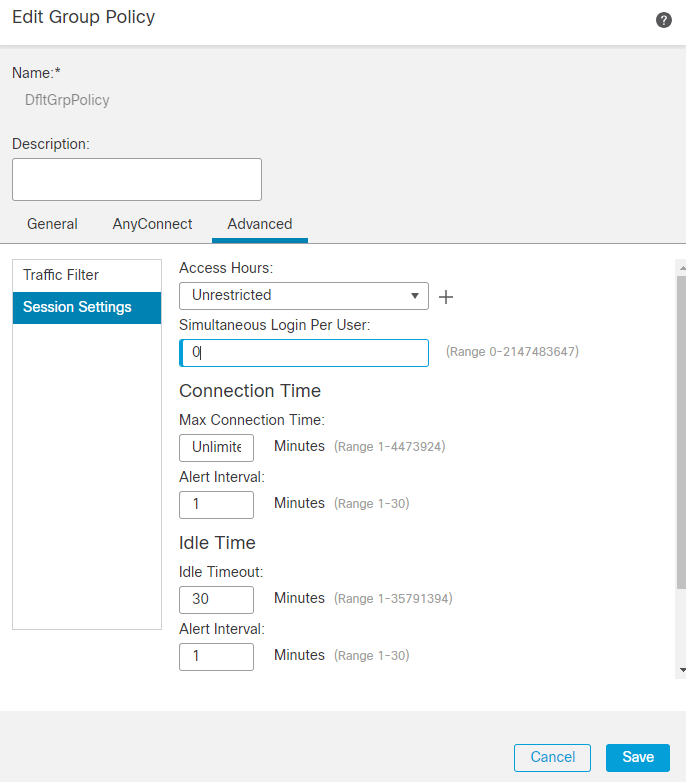Select the Advanced tab
The image size is (686, 782).
(260, 224)
